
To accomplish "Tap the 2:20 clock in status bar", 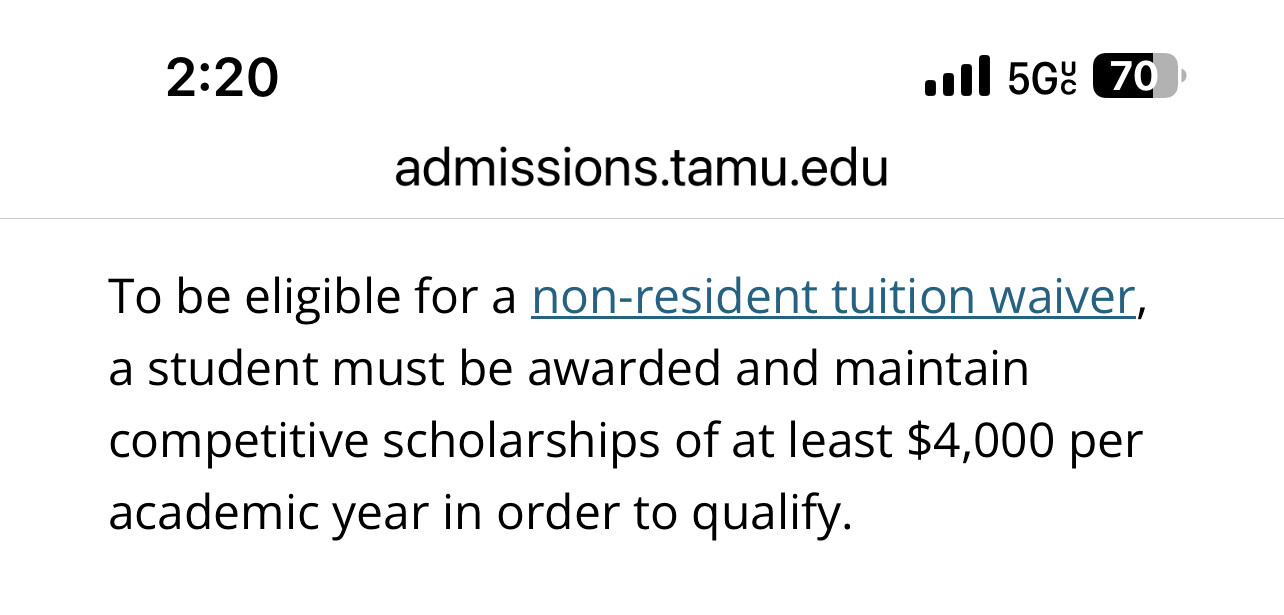I will pyautogui.click(x=222, y=78).
